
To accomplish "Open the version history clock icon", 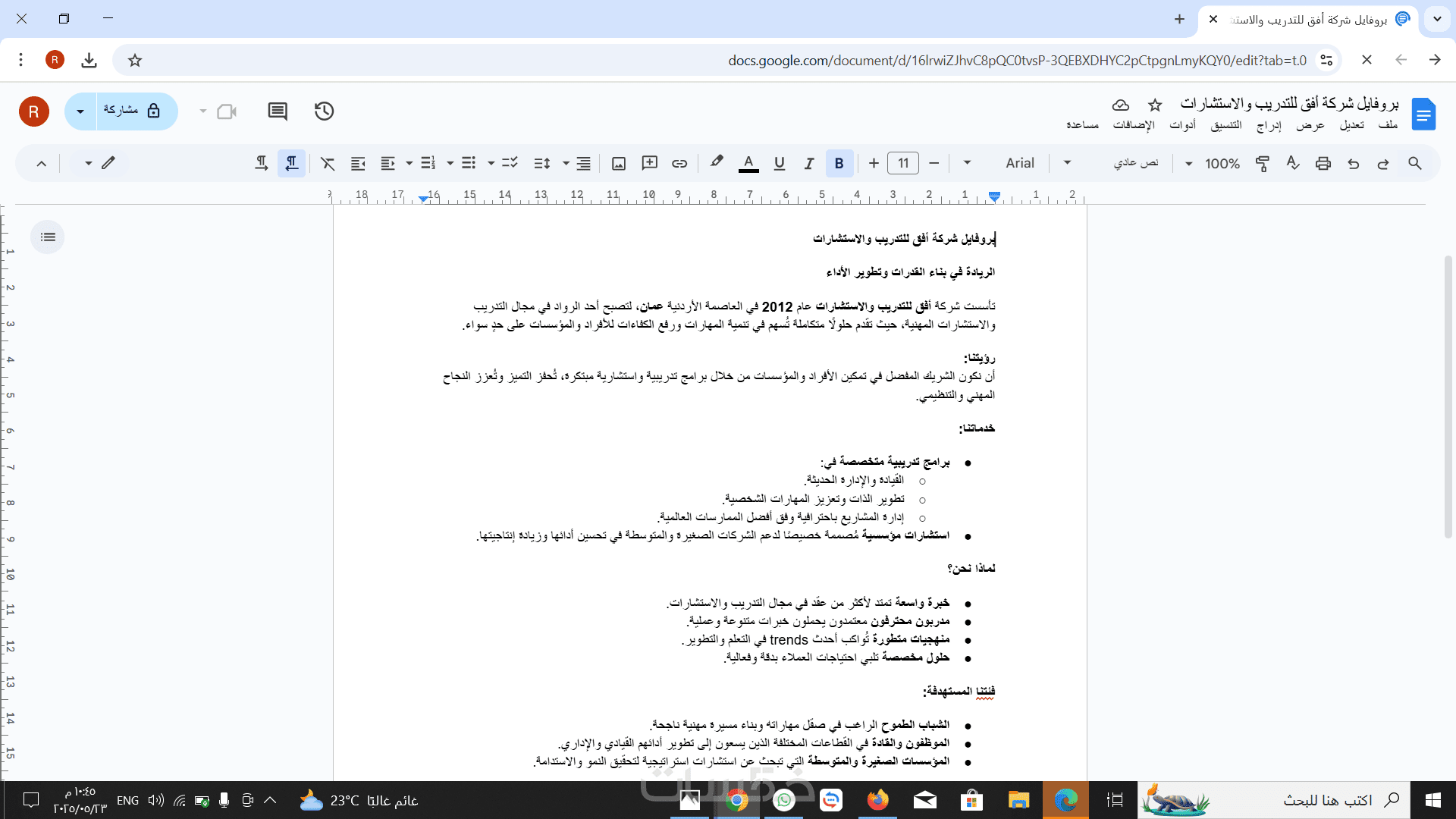I will tap(324, 111).
